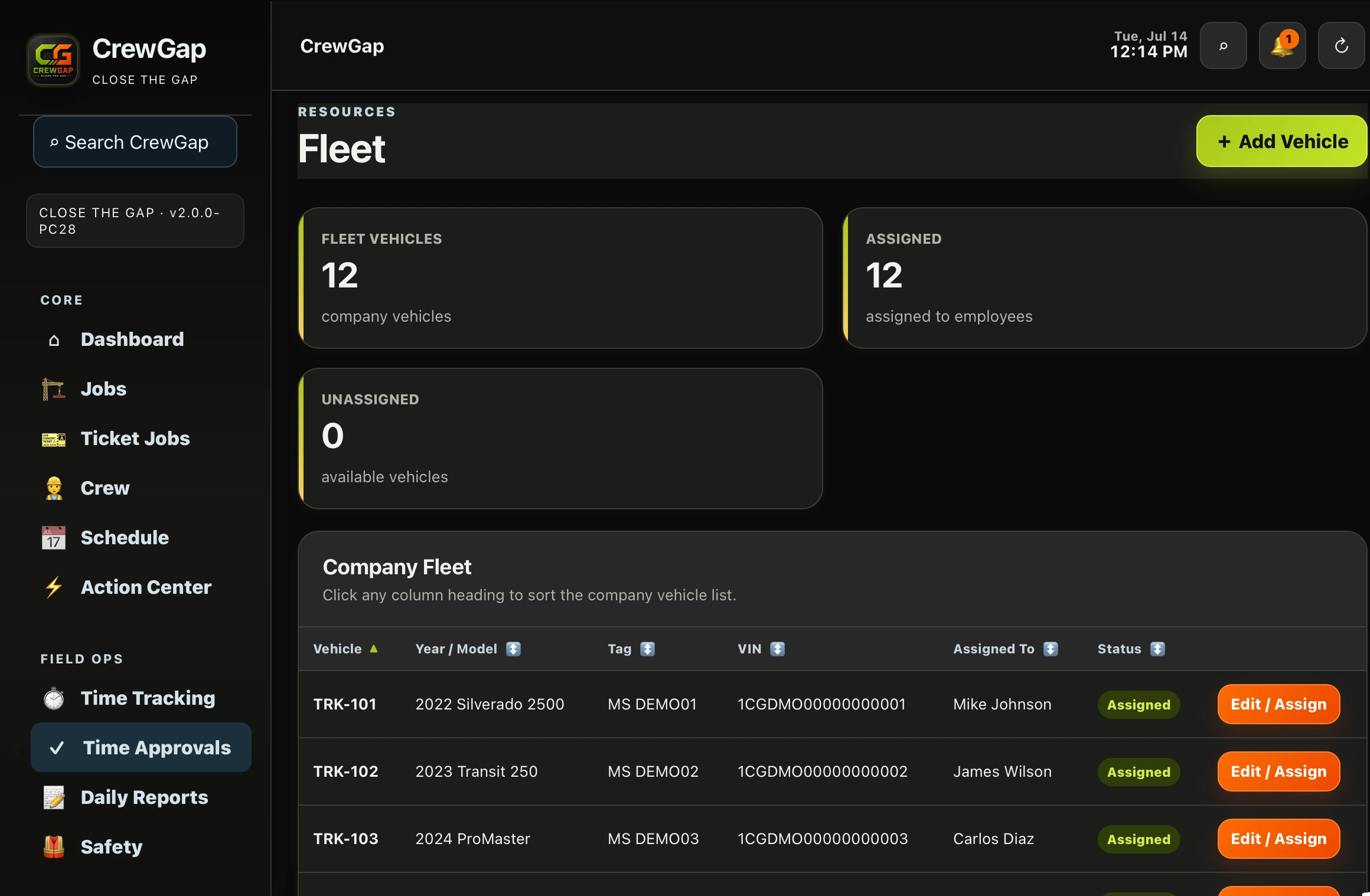Viewport: 1370px width, 896px height.
Task: Click sort icon beside Assigned To
Action: (x=1051, y=649)
